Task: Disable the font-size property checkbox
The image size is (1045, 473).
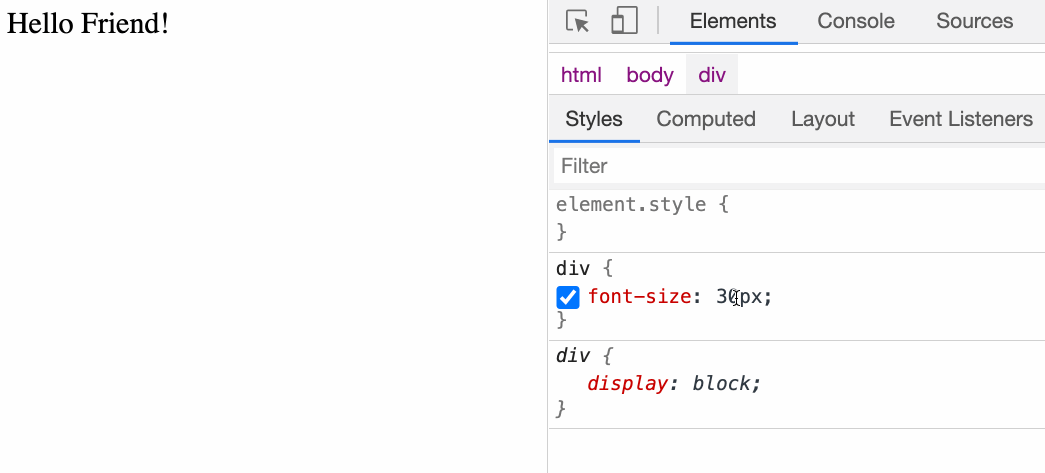Action: pos(568,297)
